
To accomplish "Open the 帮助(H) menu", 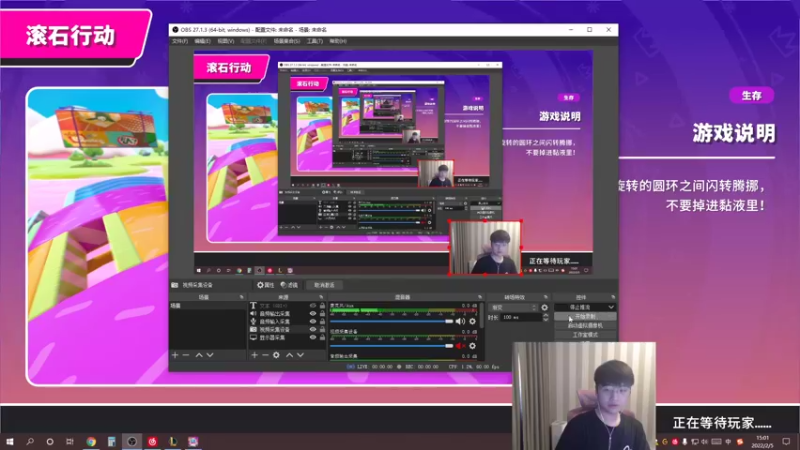I will (x=338, y=41).
